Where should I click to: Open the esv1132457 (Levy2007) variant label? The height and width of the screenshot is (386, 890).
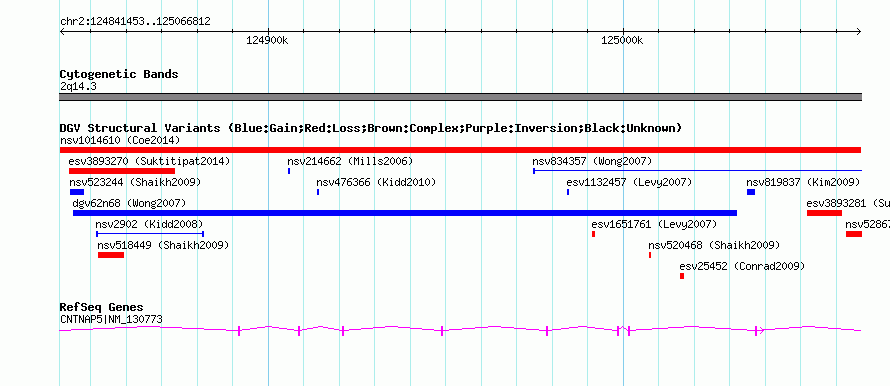pos(629,182)
